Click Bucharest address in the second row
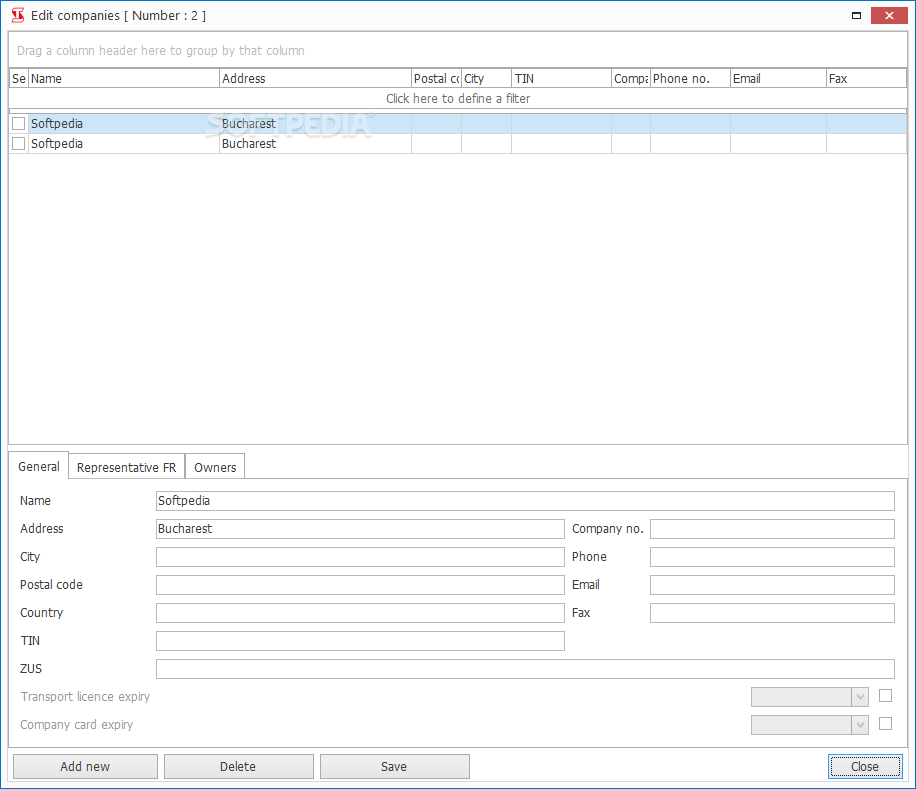 315,143
